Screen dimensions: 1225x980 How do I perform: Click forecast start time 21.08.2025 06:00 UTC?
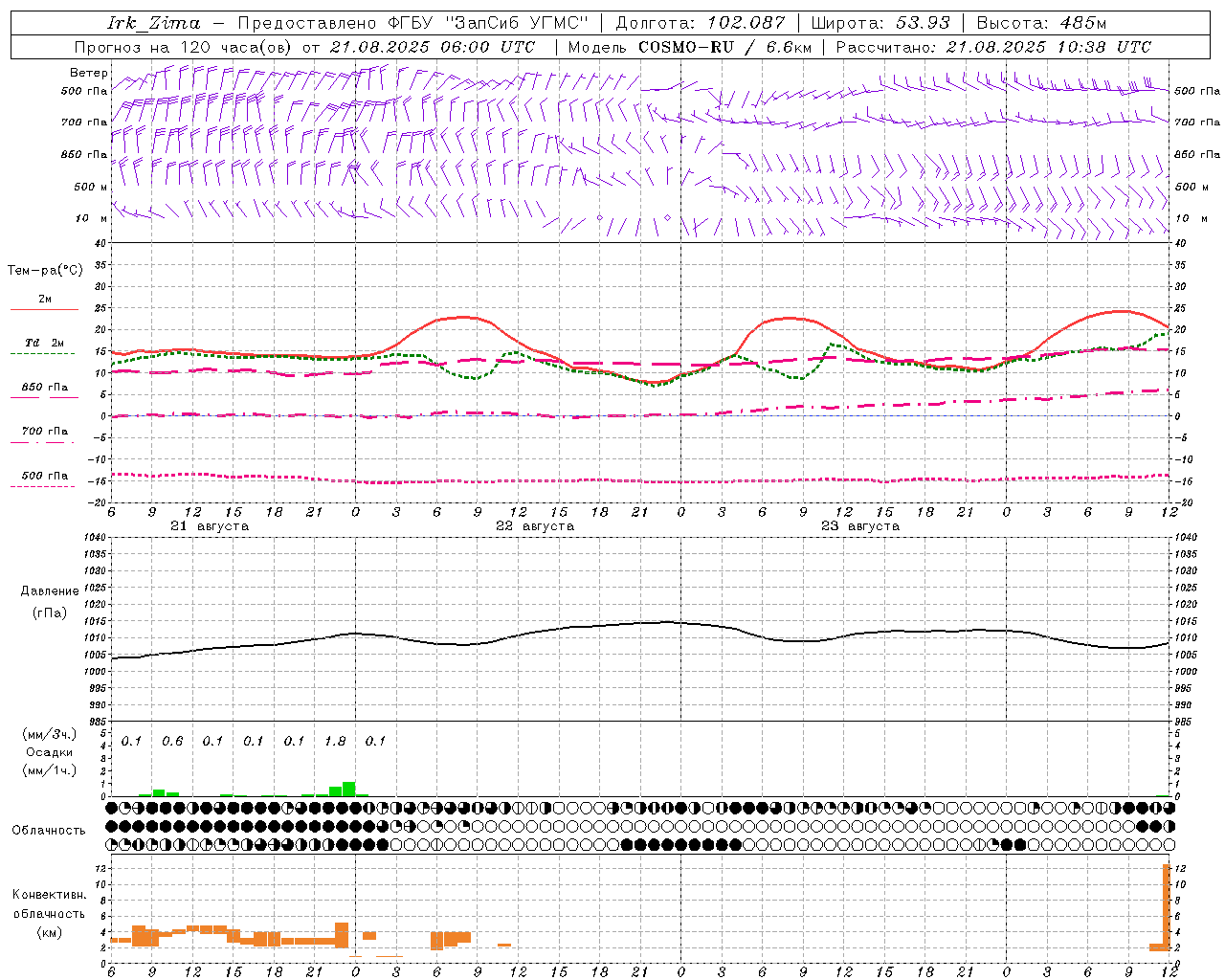[432, 47]
